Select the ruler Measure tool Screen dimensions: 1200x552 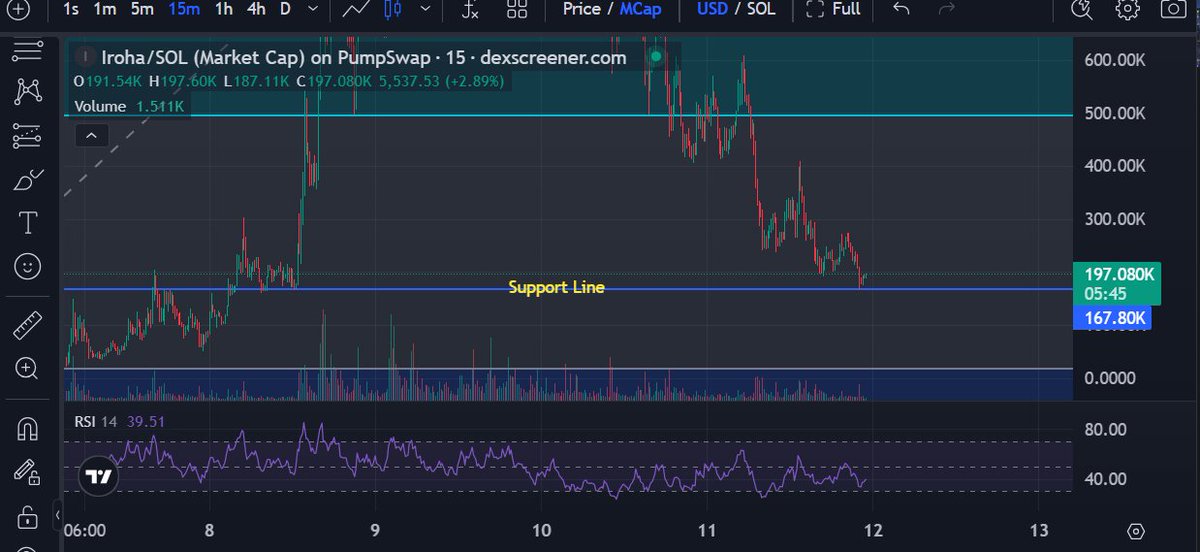[x=27, y=325]
